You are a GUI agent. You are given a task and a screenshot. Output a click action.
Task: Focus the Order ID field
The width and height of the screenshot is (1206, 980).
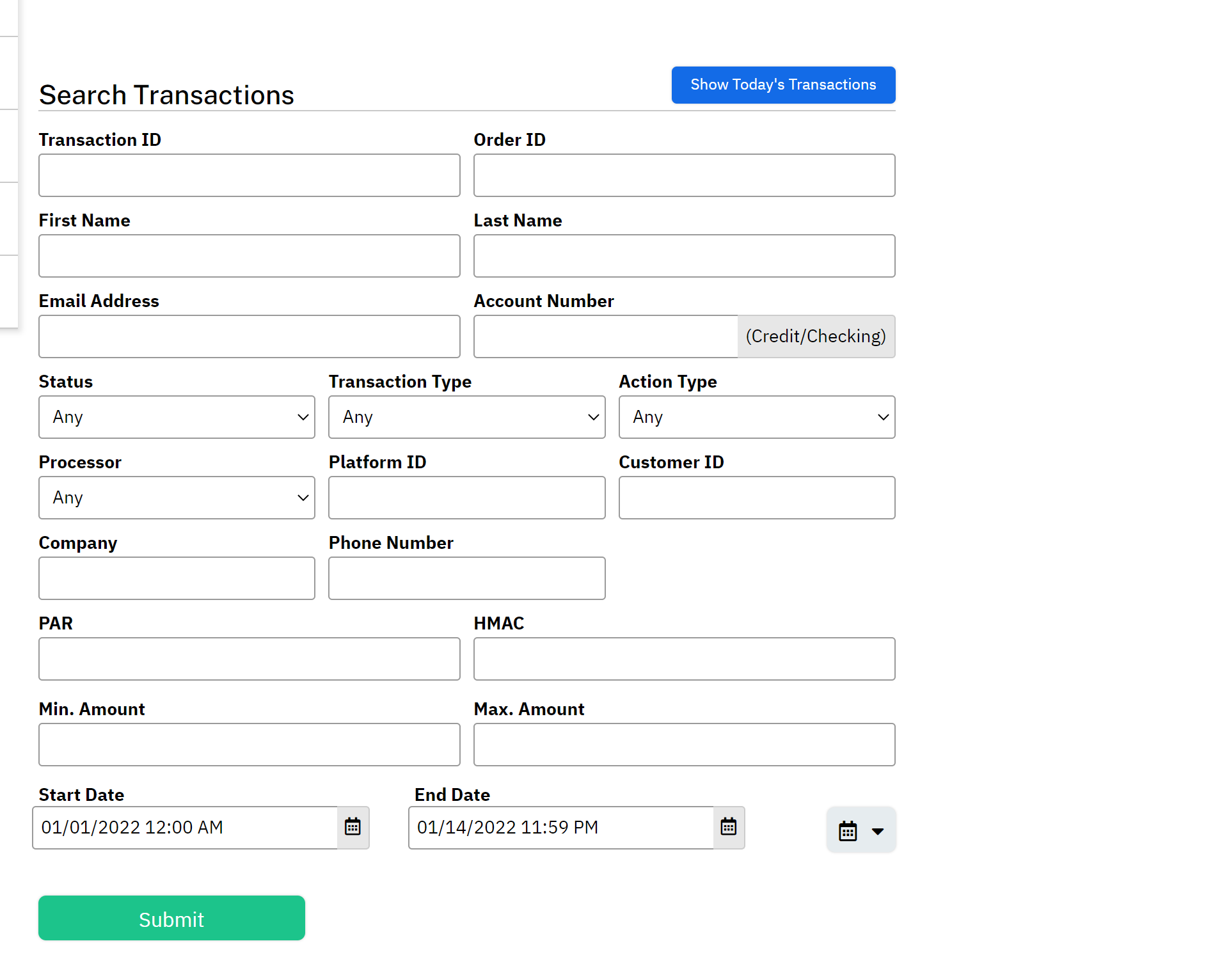tap(684, 175)
